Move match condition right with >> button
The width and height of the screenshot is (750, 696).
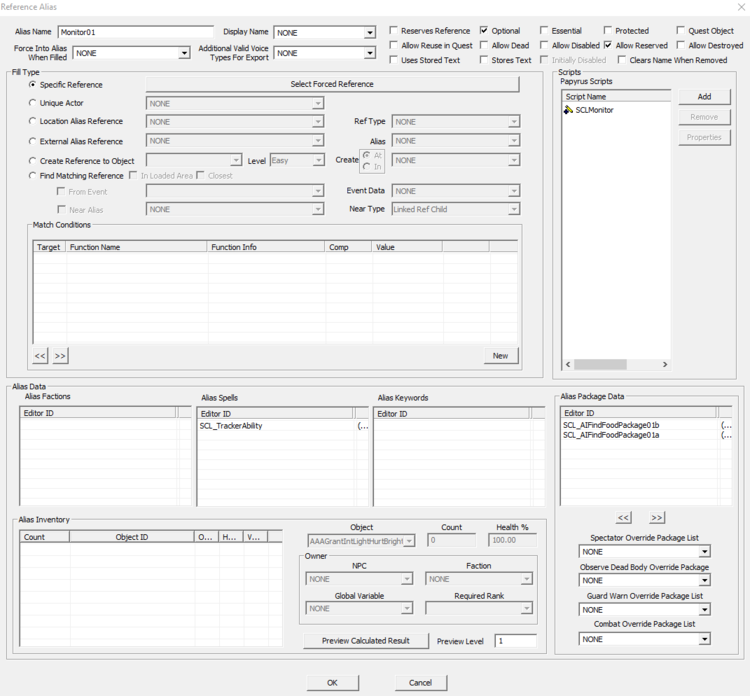[x=60, y=356]
